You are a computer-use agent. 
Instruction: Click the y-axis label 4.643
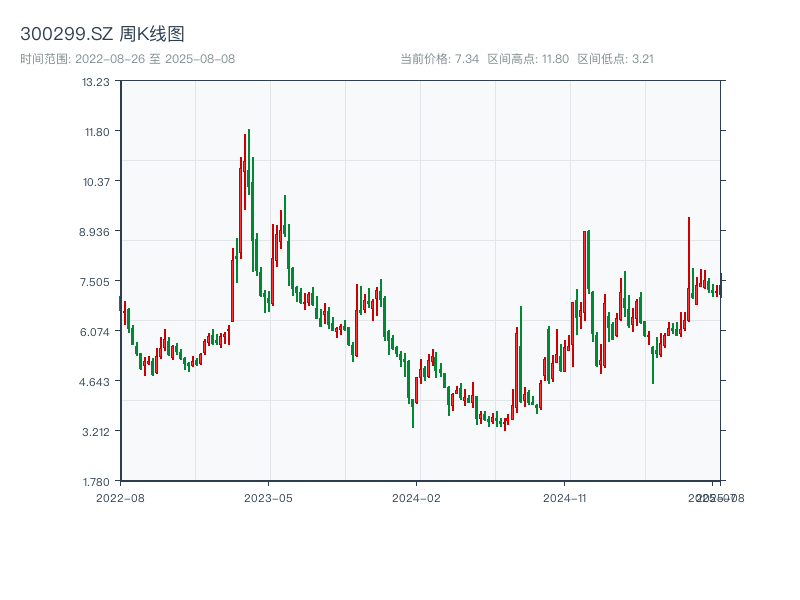[94, 382]
